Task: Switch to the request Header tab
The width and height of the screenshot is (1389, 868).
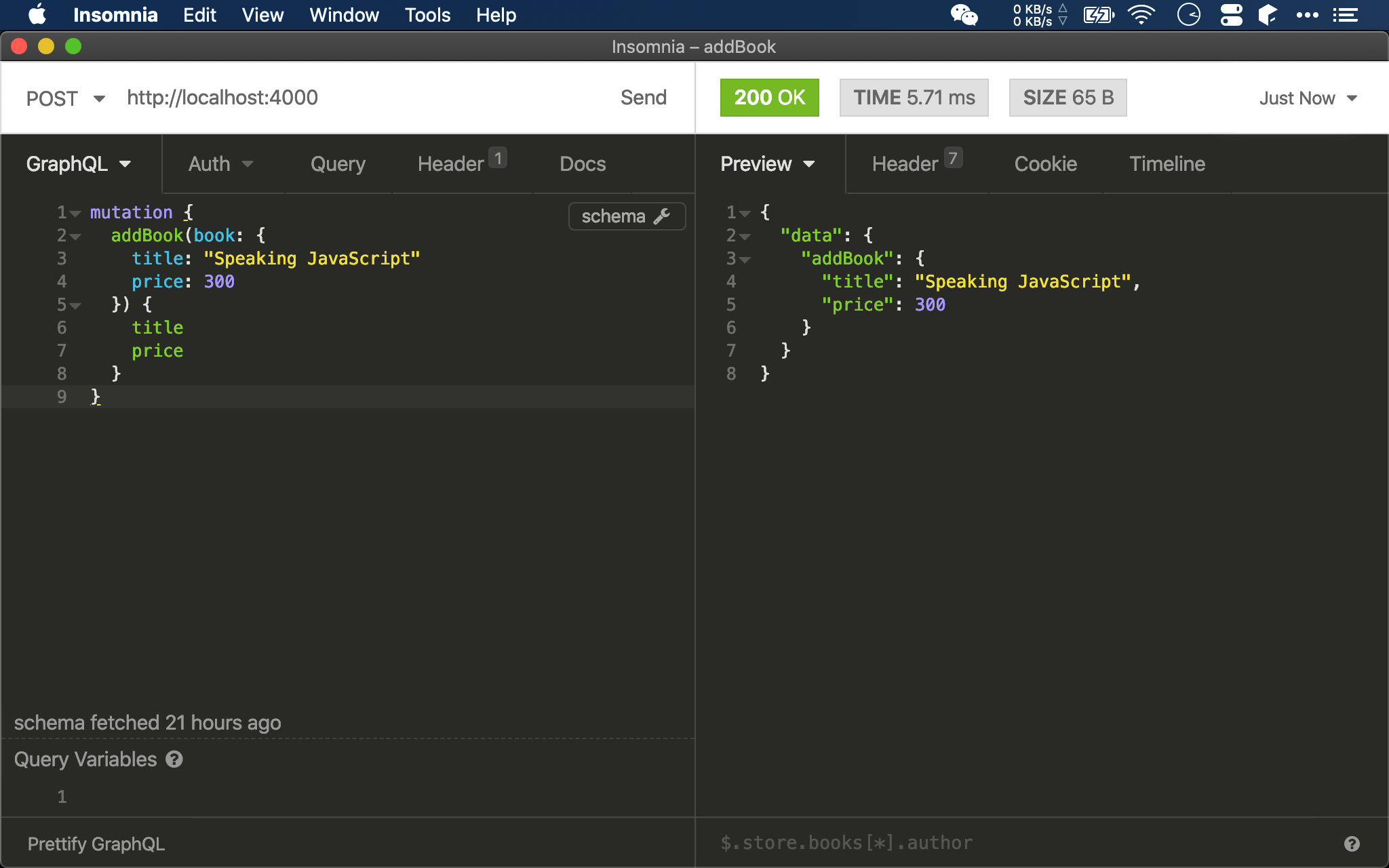Action: 462,164
